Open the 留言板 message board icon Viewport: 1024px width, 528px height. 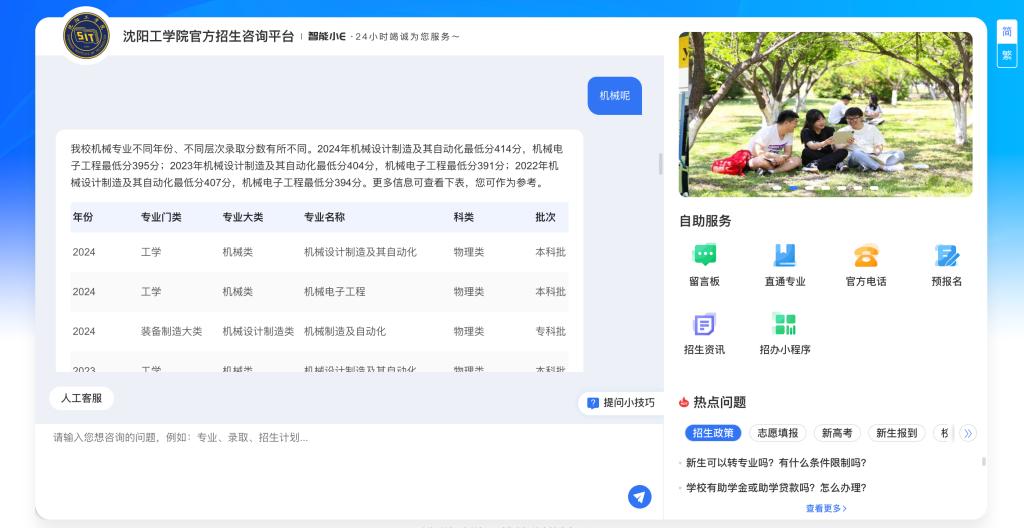704,256
